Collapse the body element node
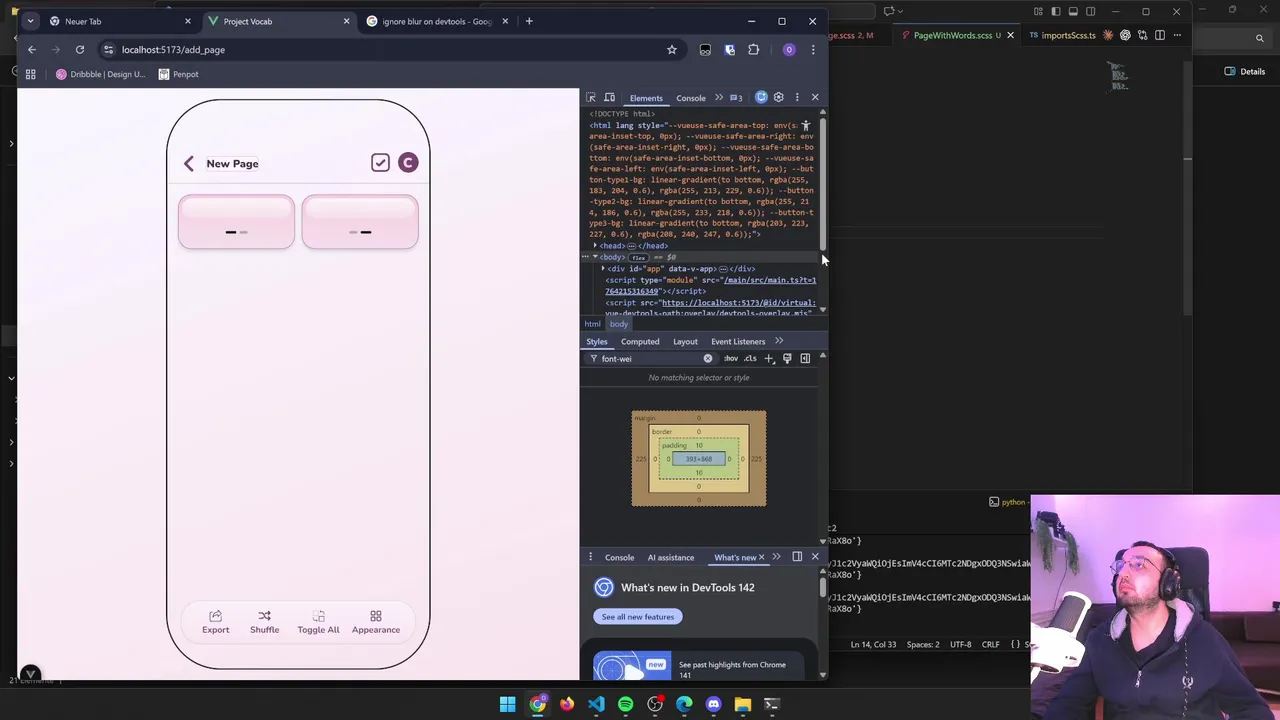 (595, 257)
